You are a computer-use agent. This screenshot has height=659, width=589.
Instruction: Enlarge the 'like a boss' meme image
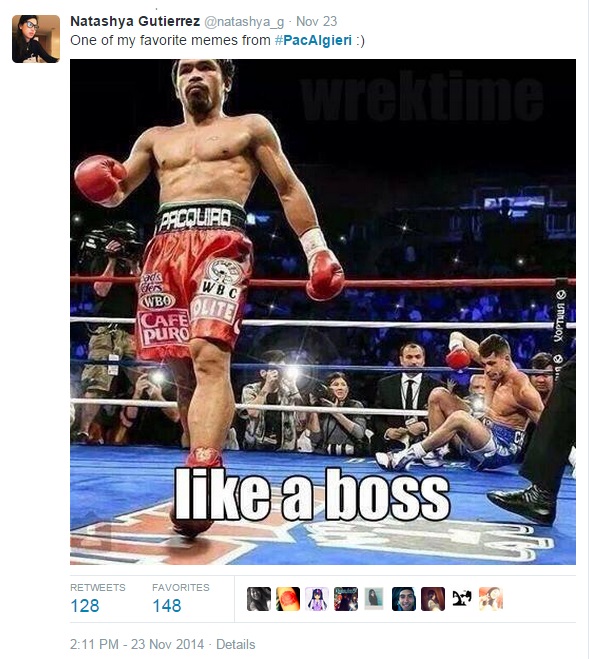point(323,311)
